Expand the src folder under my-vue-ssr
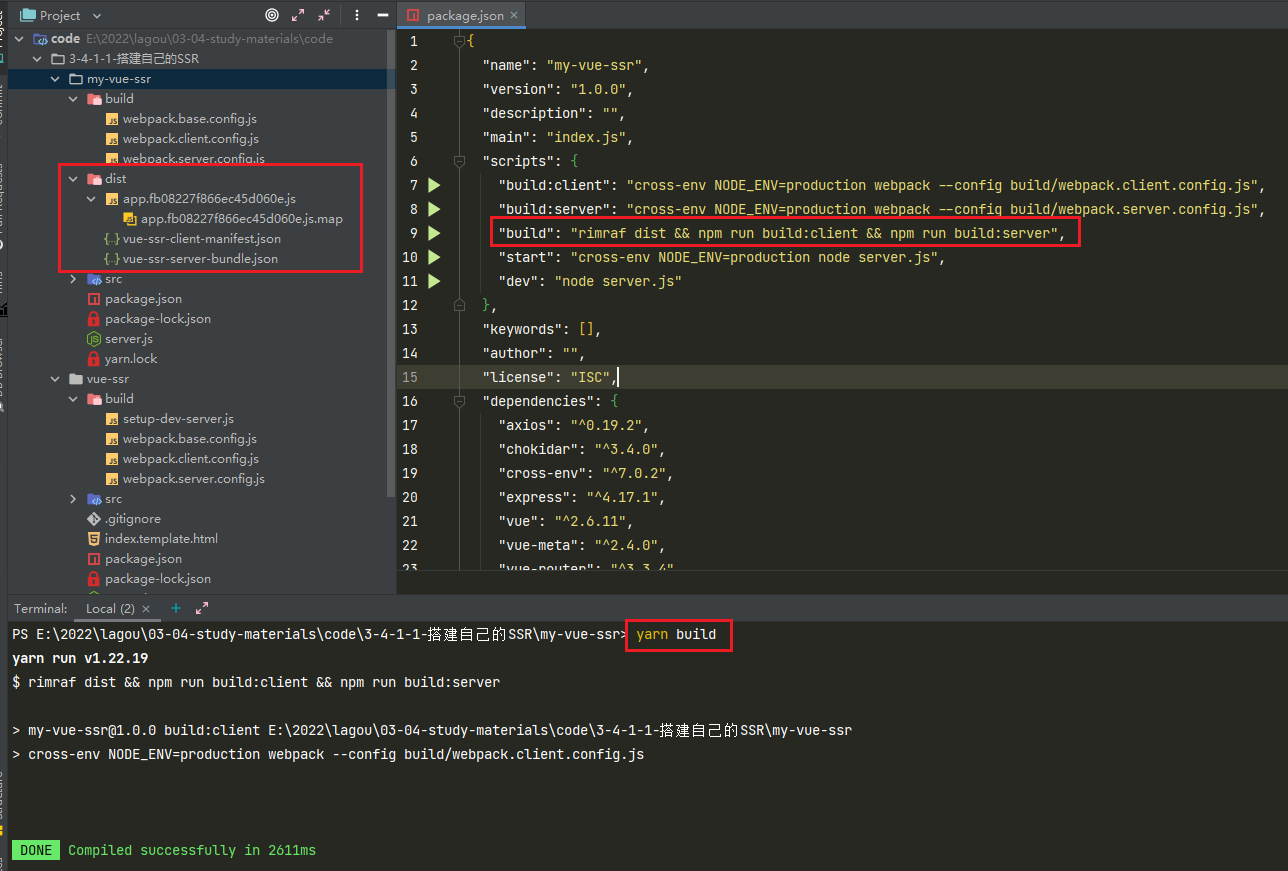Screen dimensions: 1288x871 73,279
